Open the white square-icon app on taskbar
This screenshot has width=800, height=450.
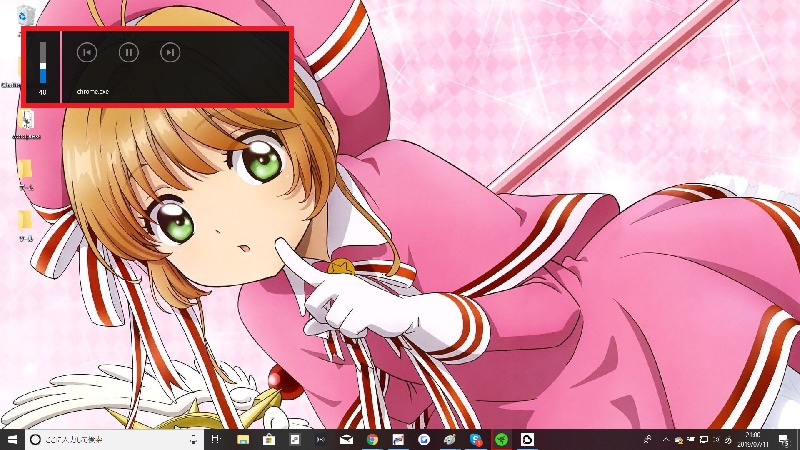tap(528, 439)
